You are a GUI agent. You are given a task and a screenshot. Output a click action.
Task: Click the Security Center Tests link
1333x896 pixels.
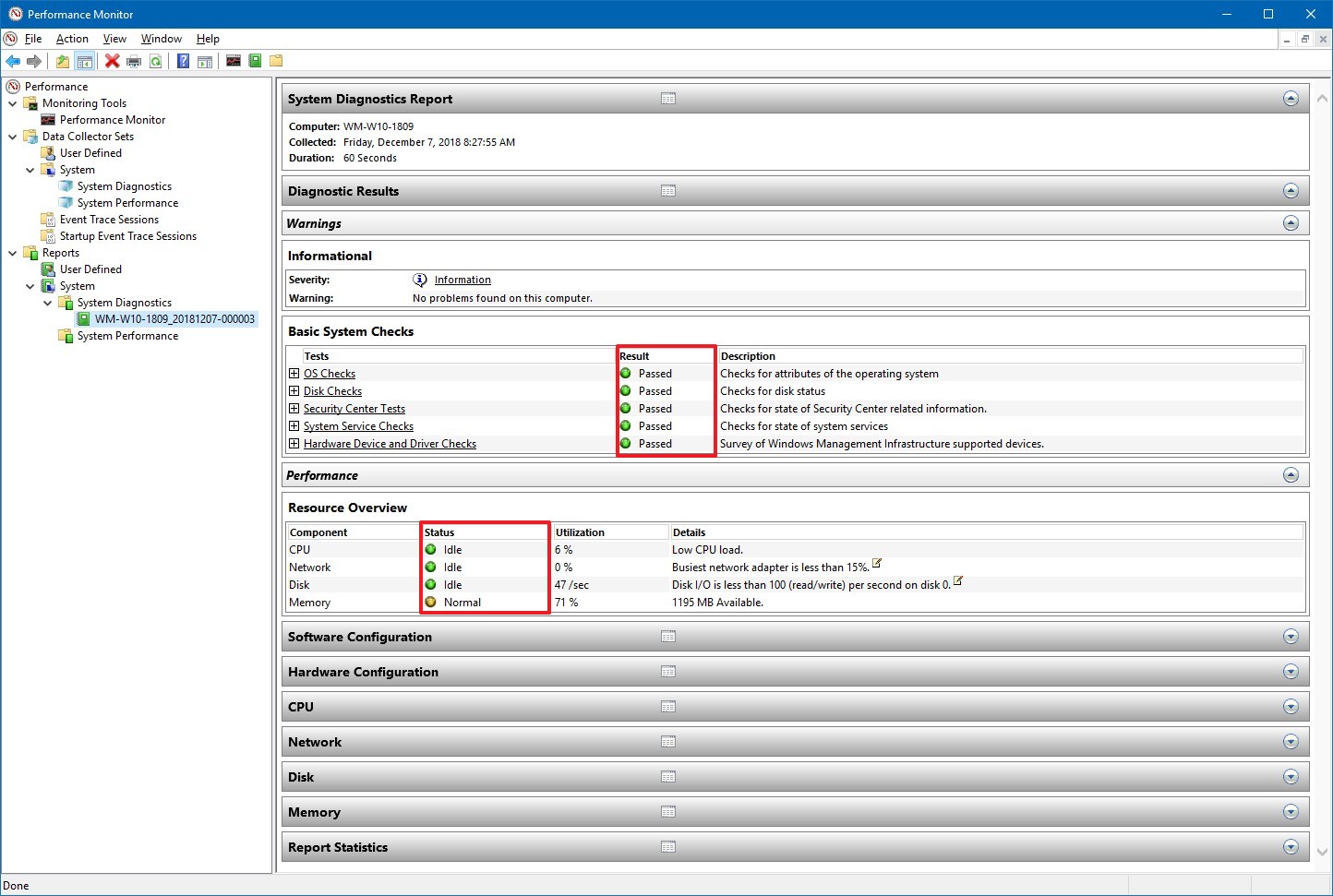pyautogui.click(x=354, y=408)
